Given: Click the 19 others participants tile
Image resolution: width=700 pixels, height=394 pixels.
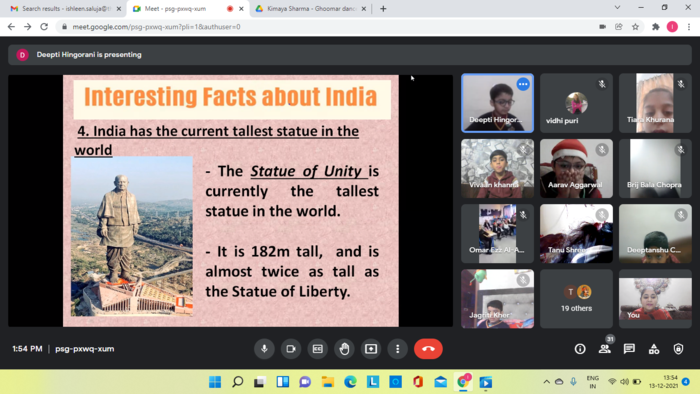Looking at the screenshot, I should (x=576, y=299).
